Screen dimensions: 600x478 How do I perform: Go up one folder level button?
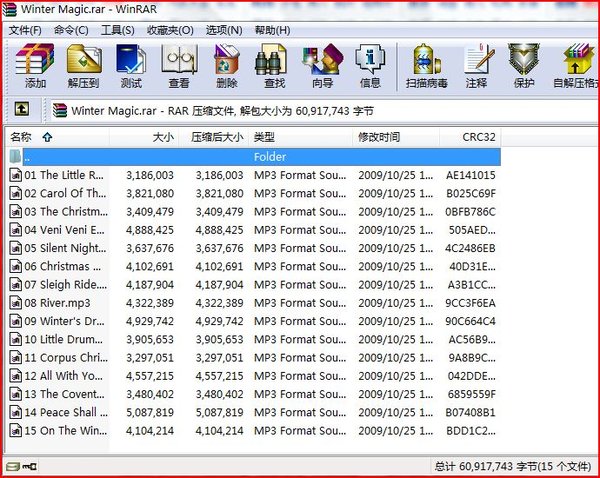click(x=22, y=109)
